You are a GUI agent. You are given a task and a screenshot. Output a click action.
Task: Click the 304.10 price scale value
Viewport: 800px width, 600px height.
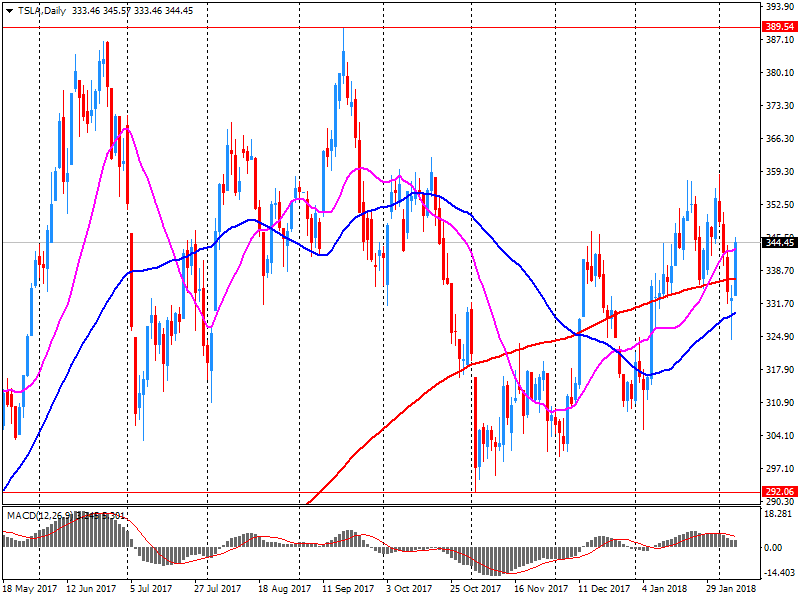pyautogui.click(x=781, y=435)
